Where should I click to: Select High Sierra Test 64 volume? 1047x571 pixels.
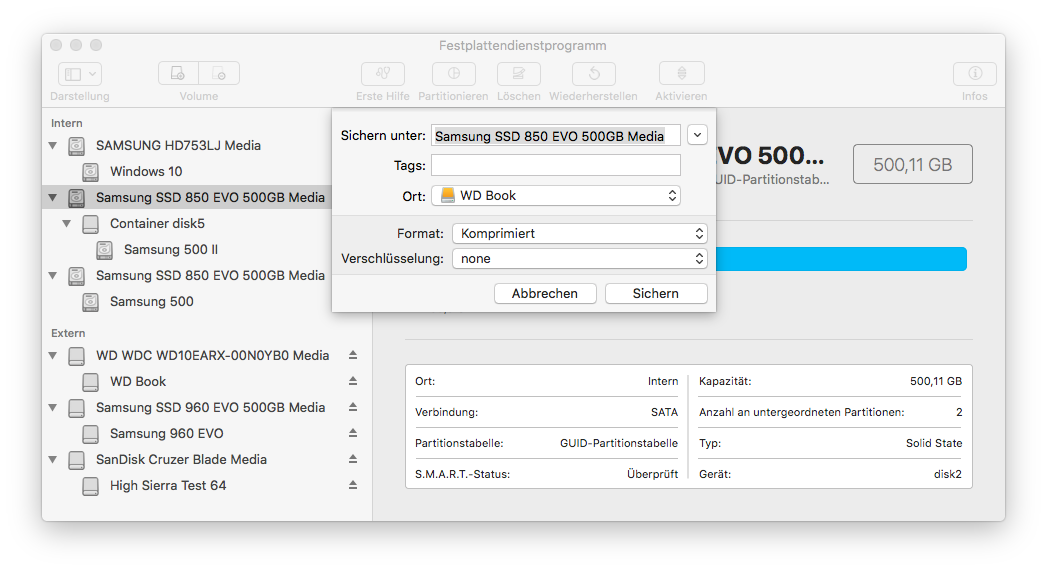[168, 486]
